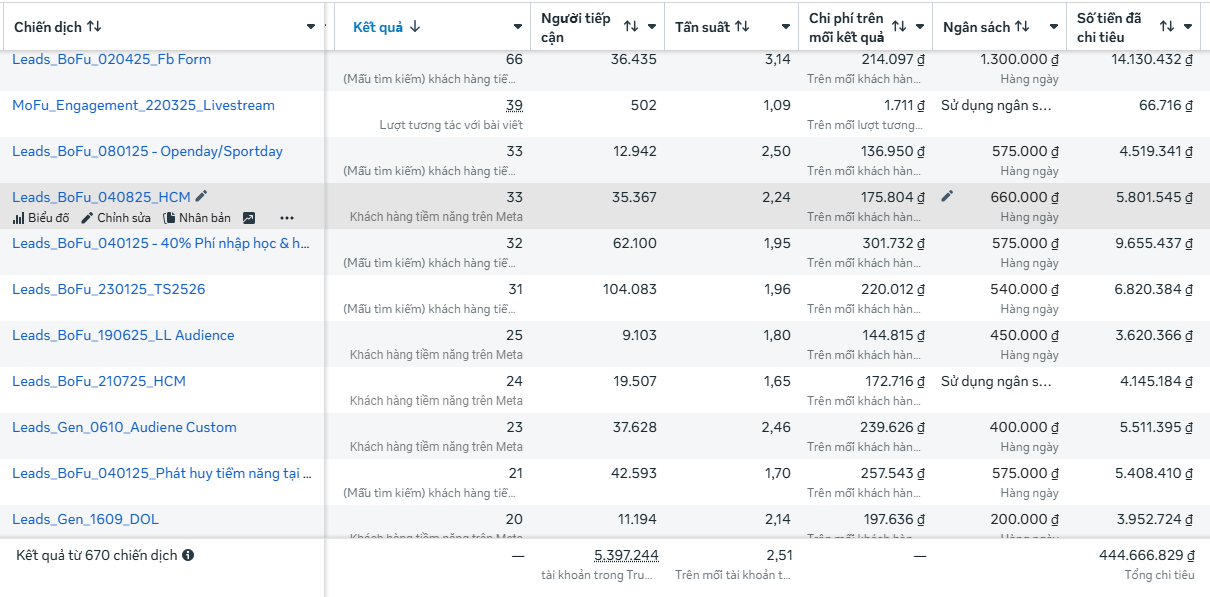Click underlined 5.397.244 reach total
Screen dimensions: 1210x597
point(625,555)
